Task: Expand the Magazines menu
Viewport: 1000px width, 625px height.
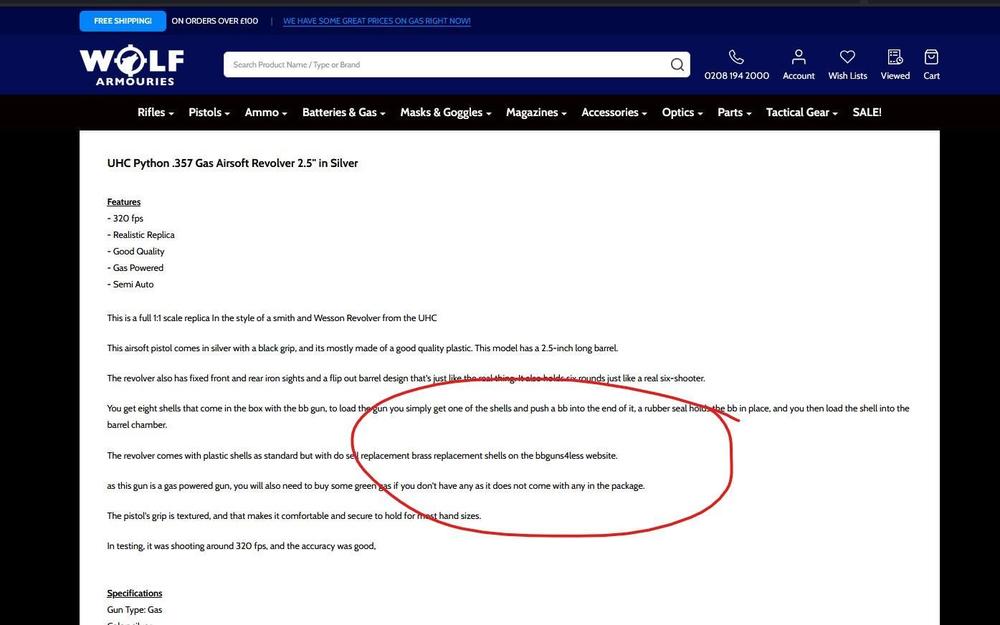Action: point(536,113)
